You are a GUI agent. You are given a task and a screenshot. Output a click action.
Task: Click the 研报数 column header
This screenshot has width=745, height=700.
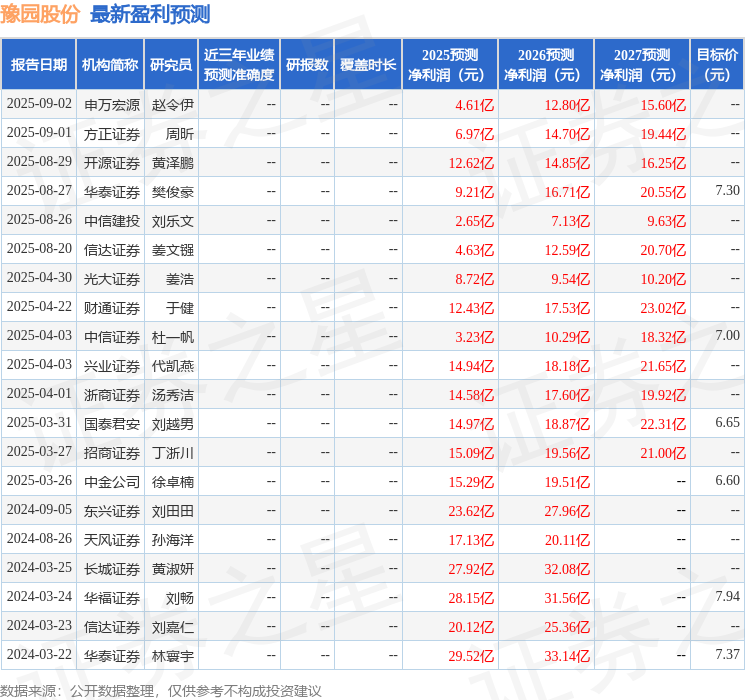[307, 64]
